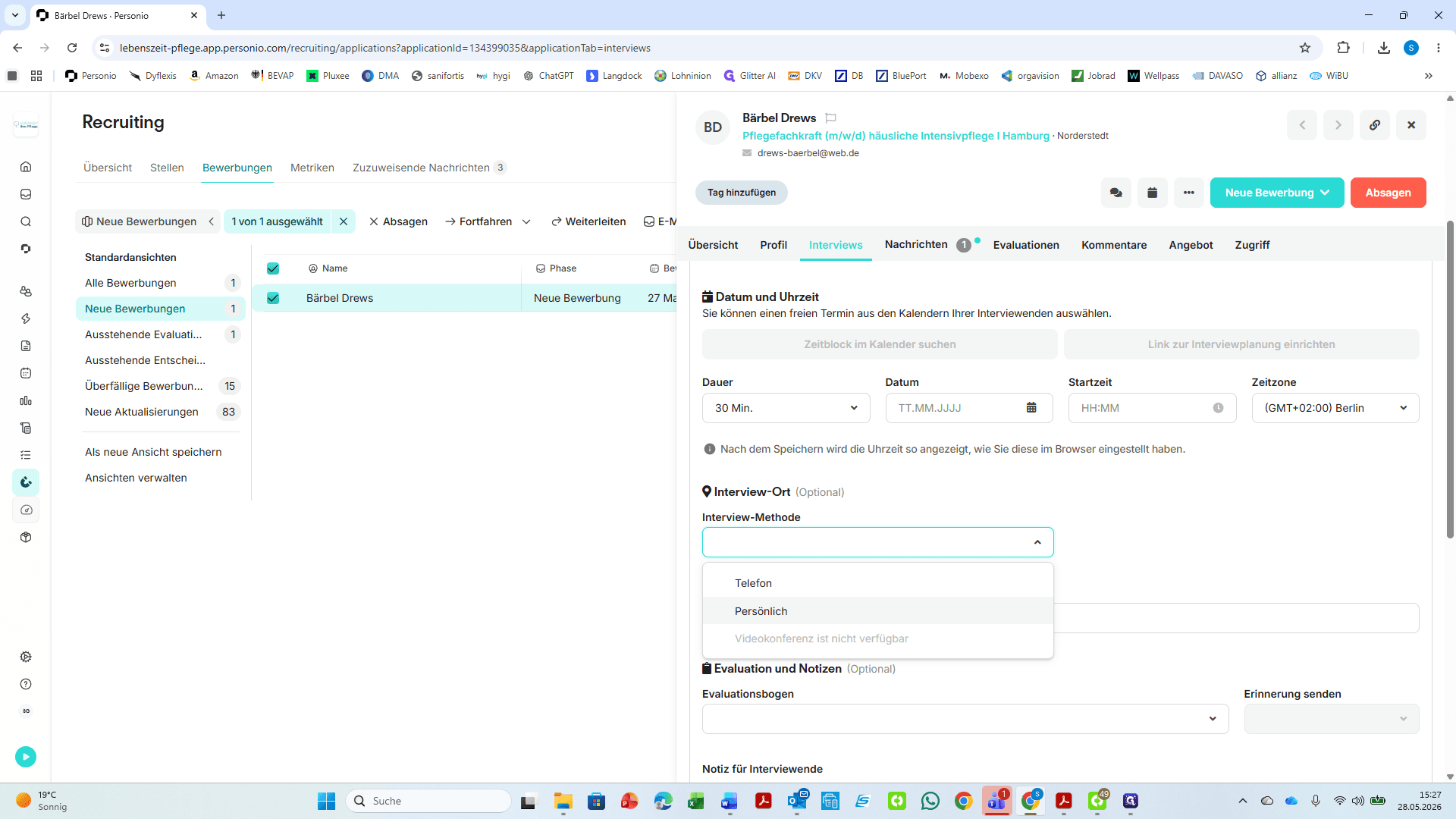Image resolution: width=1456 pixels, height=819 pixels.
Task: Select Telefon as interview method
Action: (878, 583)
